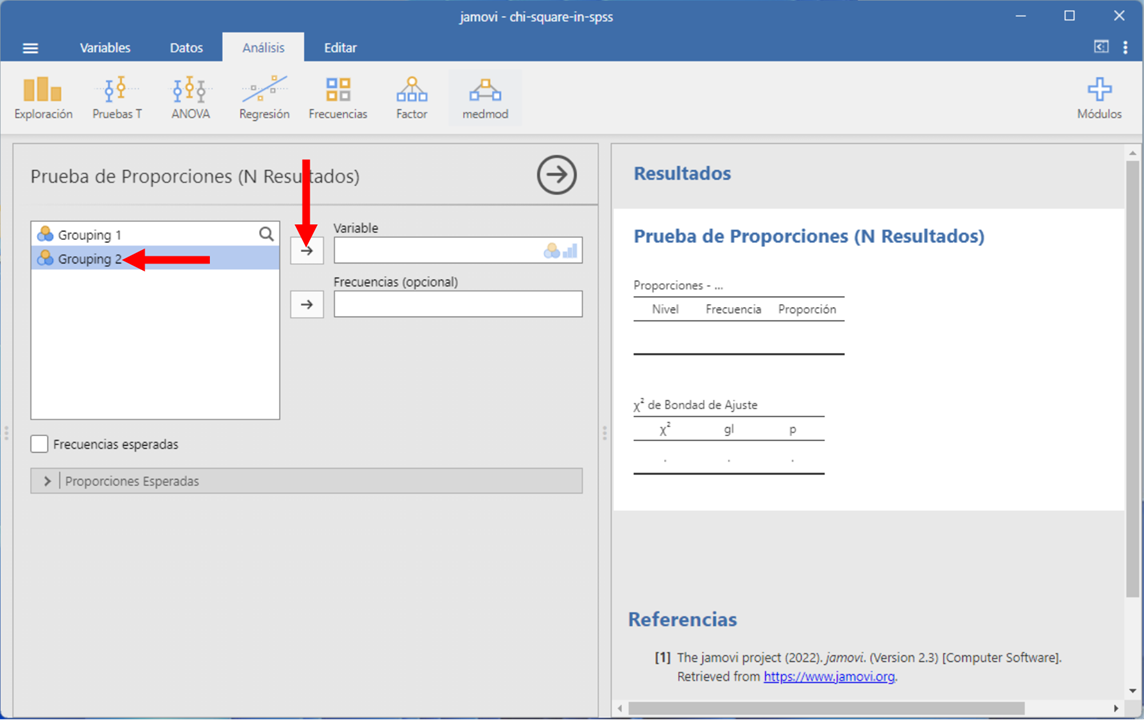Expand the Proporciones Esperadas section
The height and width of the screenshot is (720, 1144).
(47, 481)
